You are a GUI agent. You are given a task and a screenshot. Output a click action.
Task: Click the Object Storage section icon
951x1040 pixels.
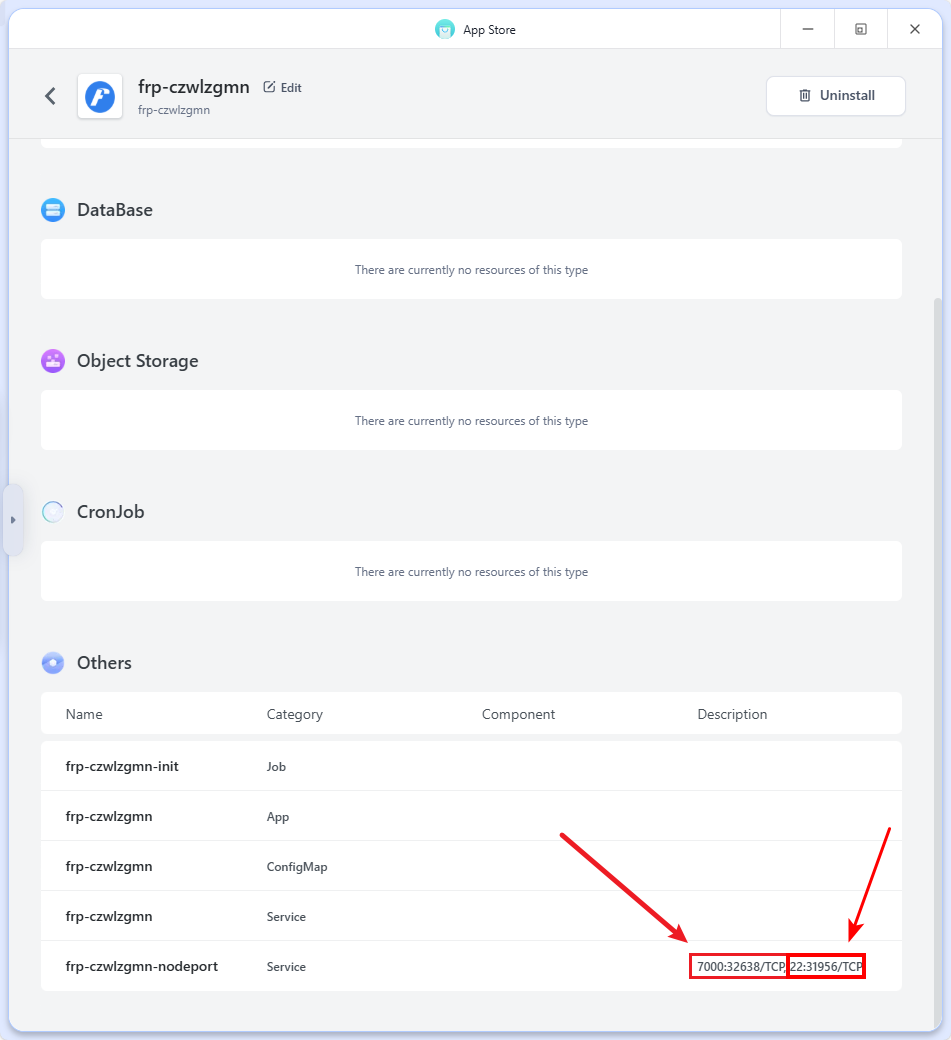(x=53, y=361)
